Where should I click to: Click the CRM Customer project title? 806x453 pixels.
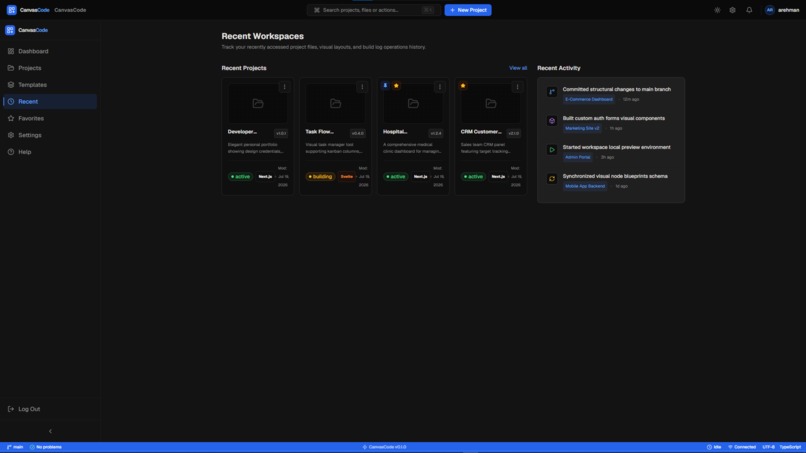pos(481,132)
